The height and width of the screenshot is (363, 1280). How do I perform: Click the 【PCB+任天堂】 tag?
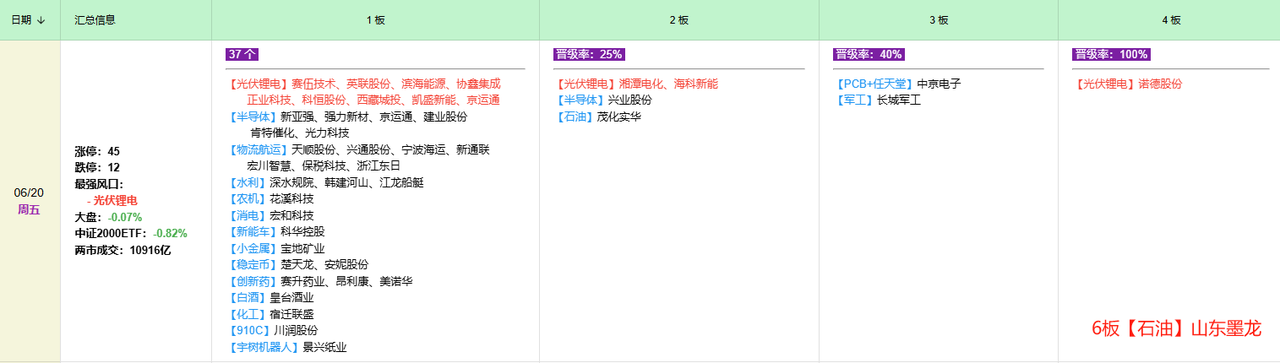pyautogui.click(x=874, y=84)
